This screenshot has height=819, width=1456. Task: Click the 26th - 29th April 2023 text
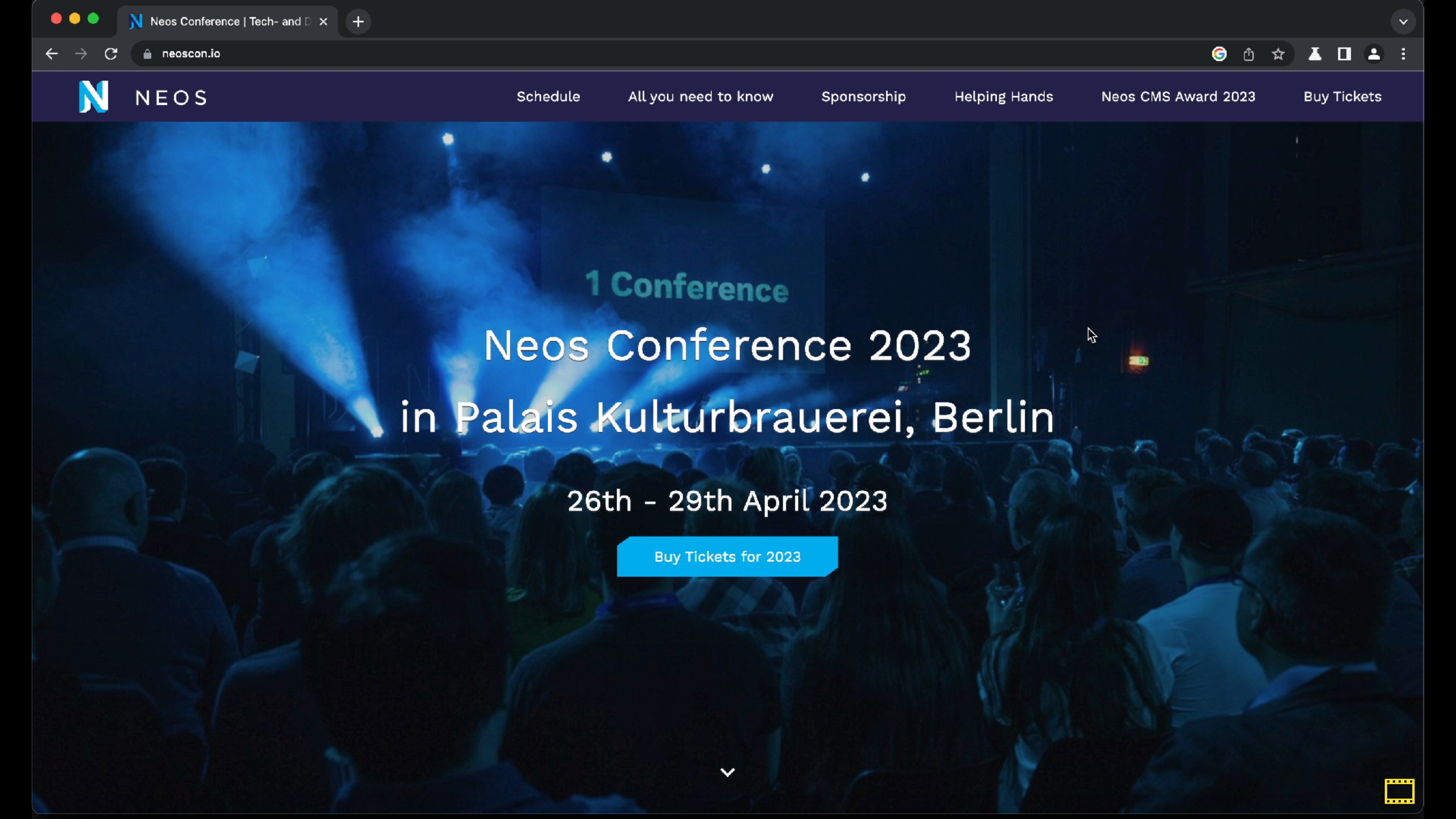point(727,501)
